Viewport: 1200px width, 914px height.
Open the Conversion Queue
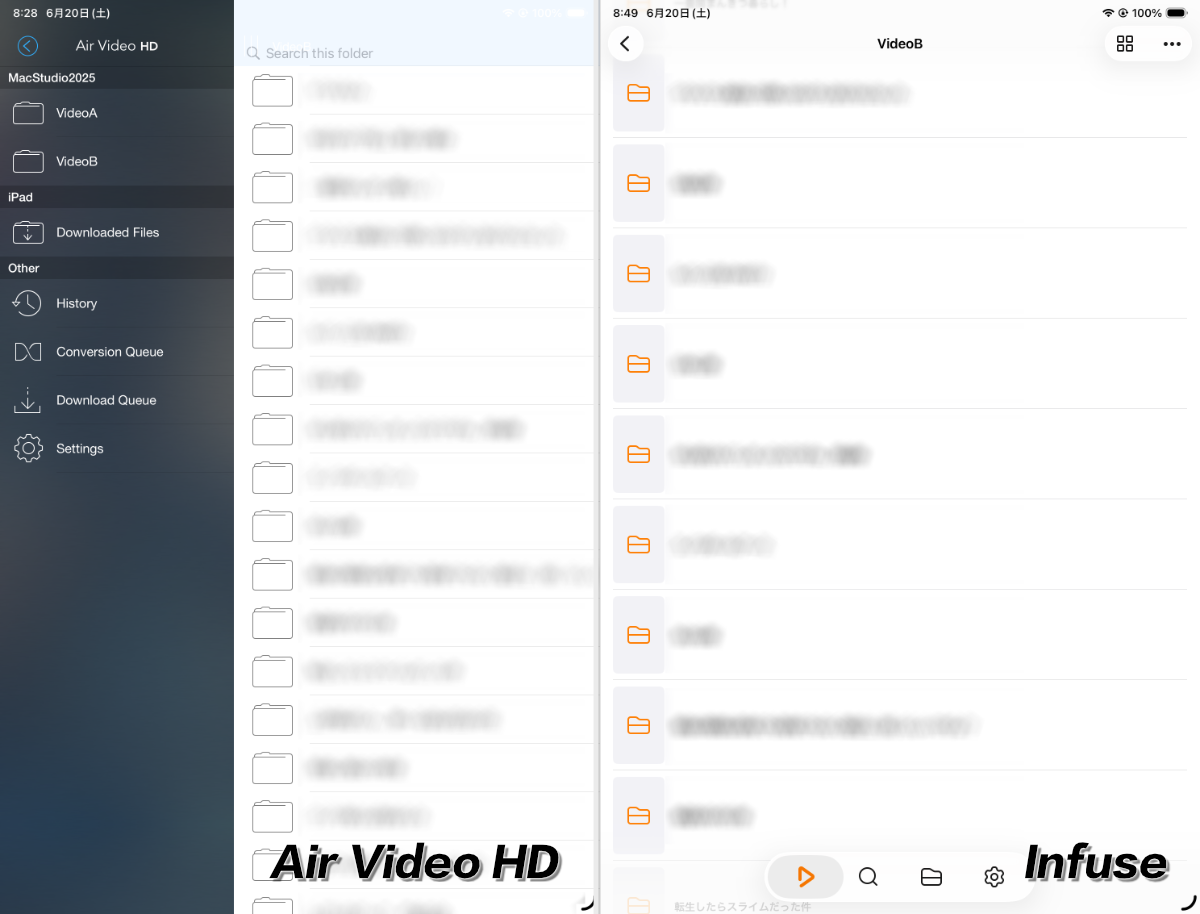tap(117, 352)
